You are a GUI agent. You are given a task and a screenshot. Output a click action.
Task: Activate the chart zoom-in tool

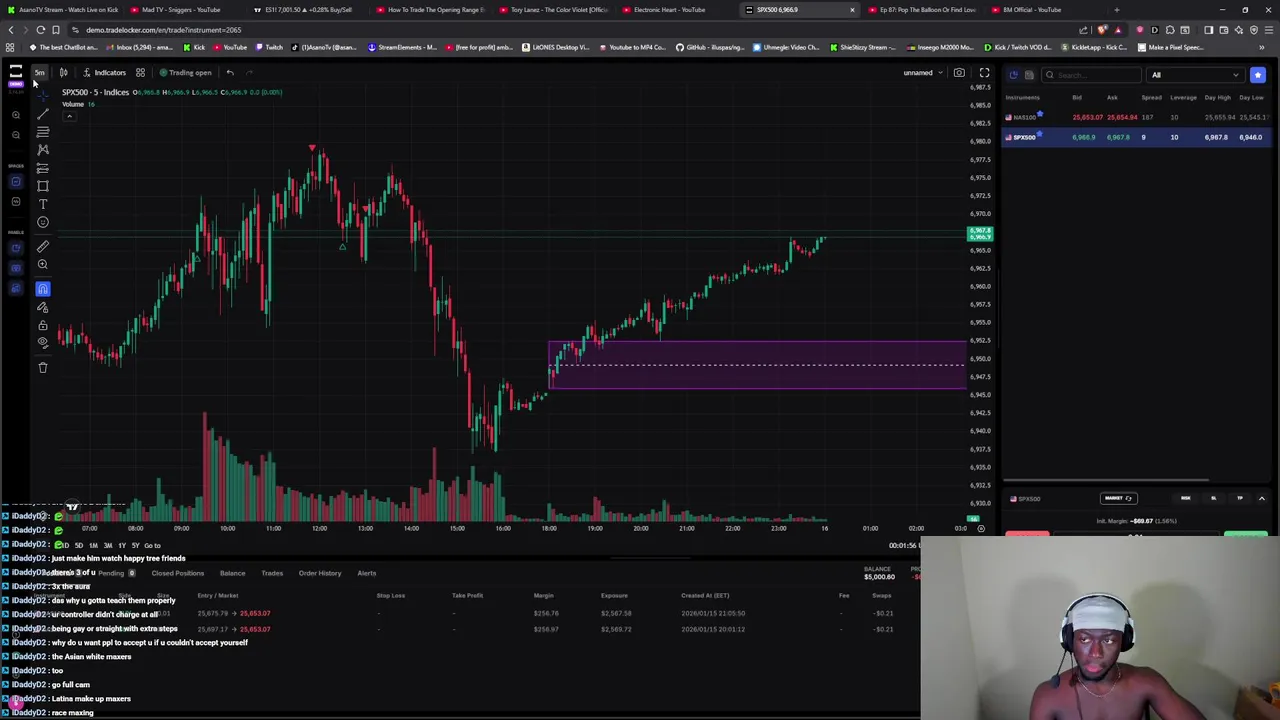click(43, 264)
